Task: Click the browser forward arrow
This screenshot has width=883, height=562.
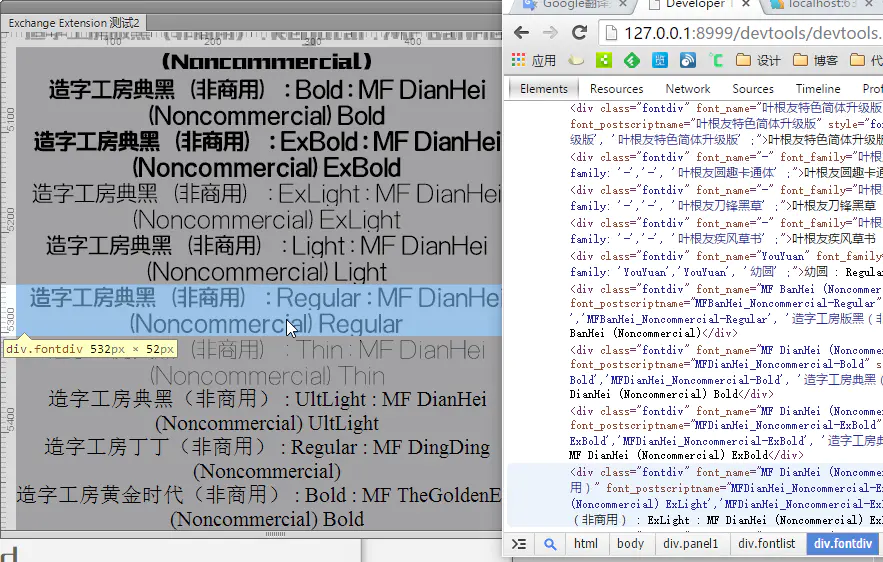Action: coord(550,33)
